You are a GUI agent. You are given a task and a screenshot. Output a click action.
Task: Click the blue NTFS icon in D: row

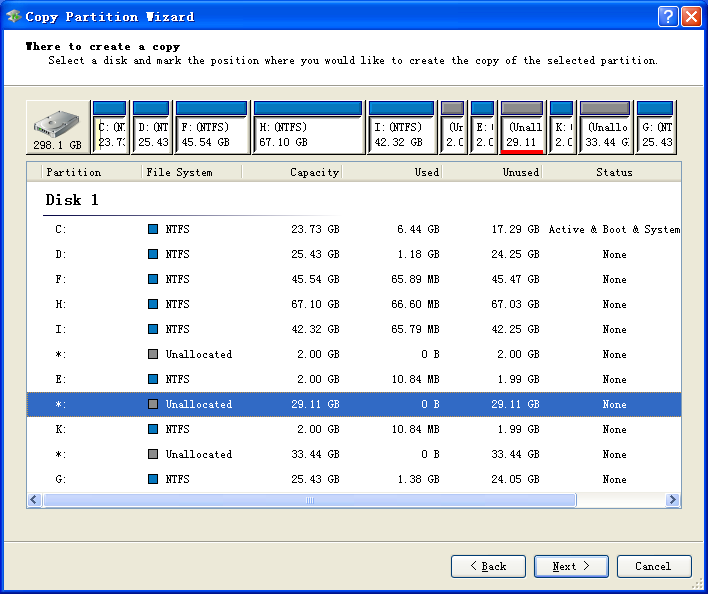(x=153, y=254)
